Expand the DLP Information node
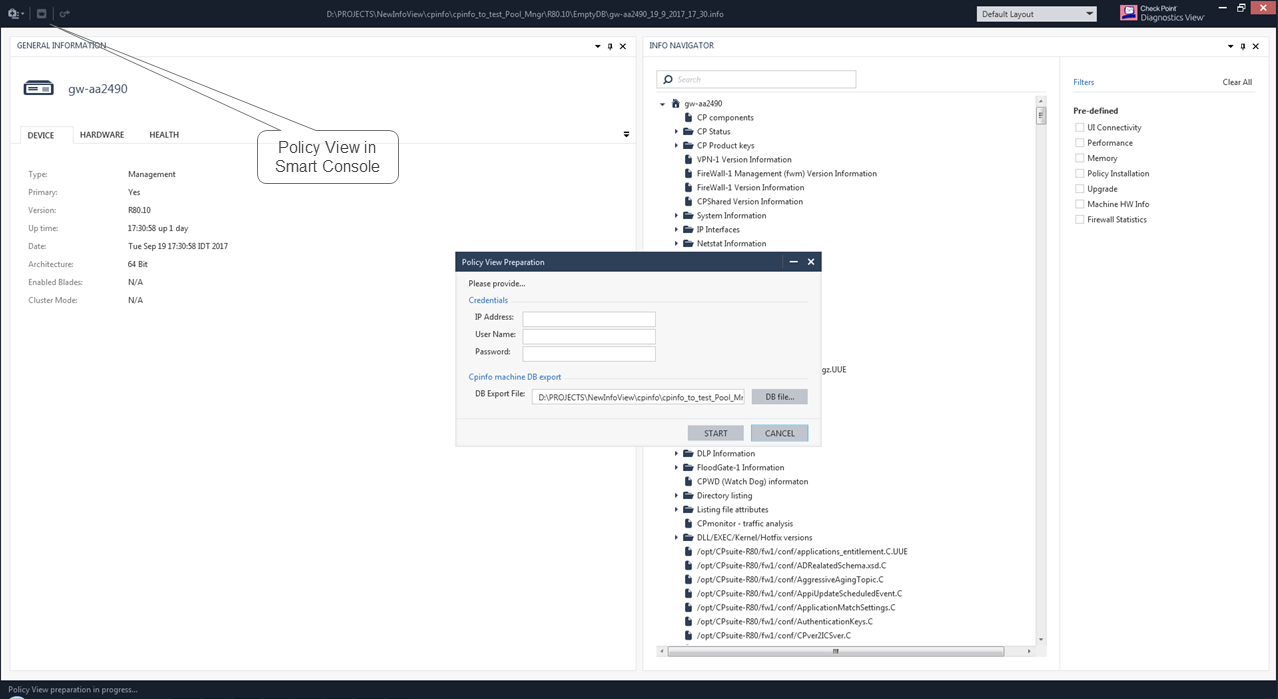Viewport: 1278px width, 699px height. pyautogui.click(x=676, y=453)
